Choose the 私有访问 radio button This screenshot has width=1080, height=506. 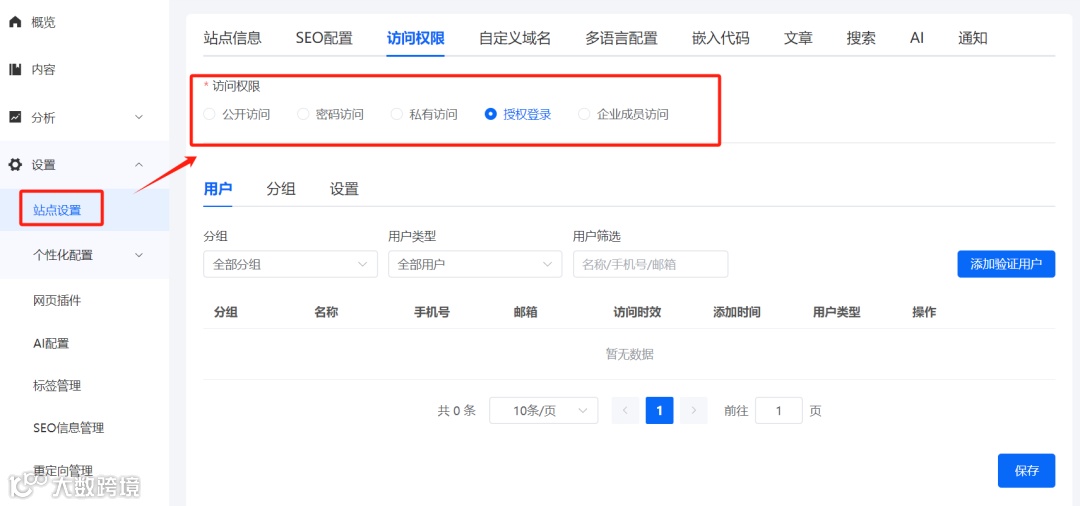point(397,114)
